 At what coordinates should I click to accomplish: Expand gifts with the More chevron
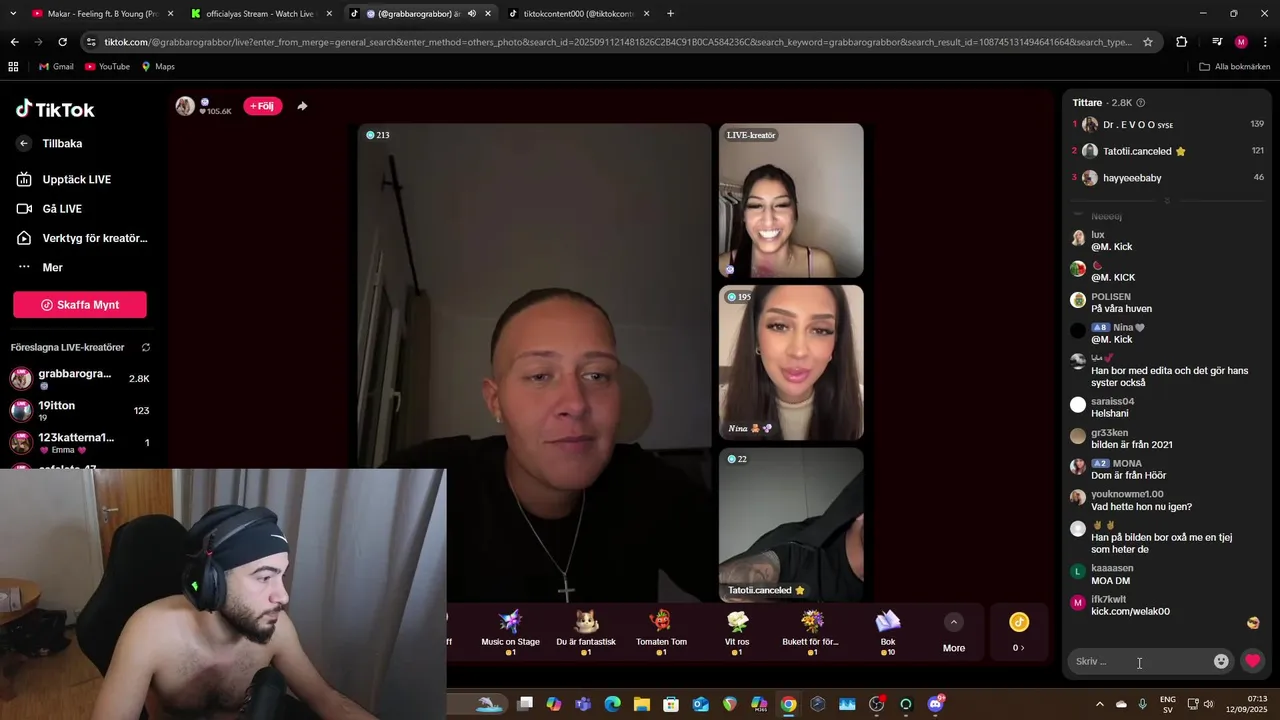pyautogui.click(x=954, y=622)
